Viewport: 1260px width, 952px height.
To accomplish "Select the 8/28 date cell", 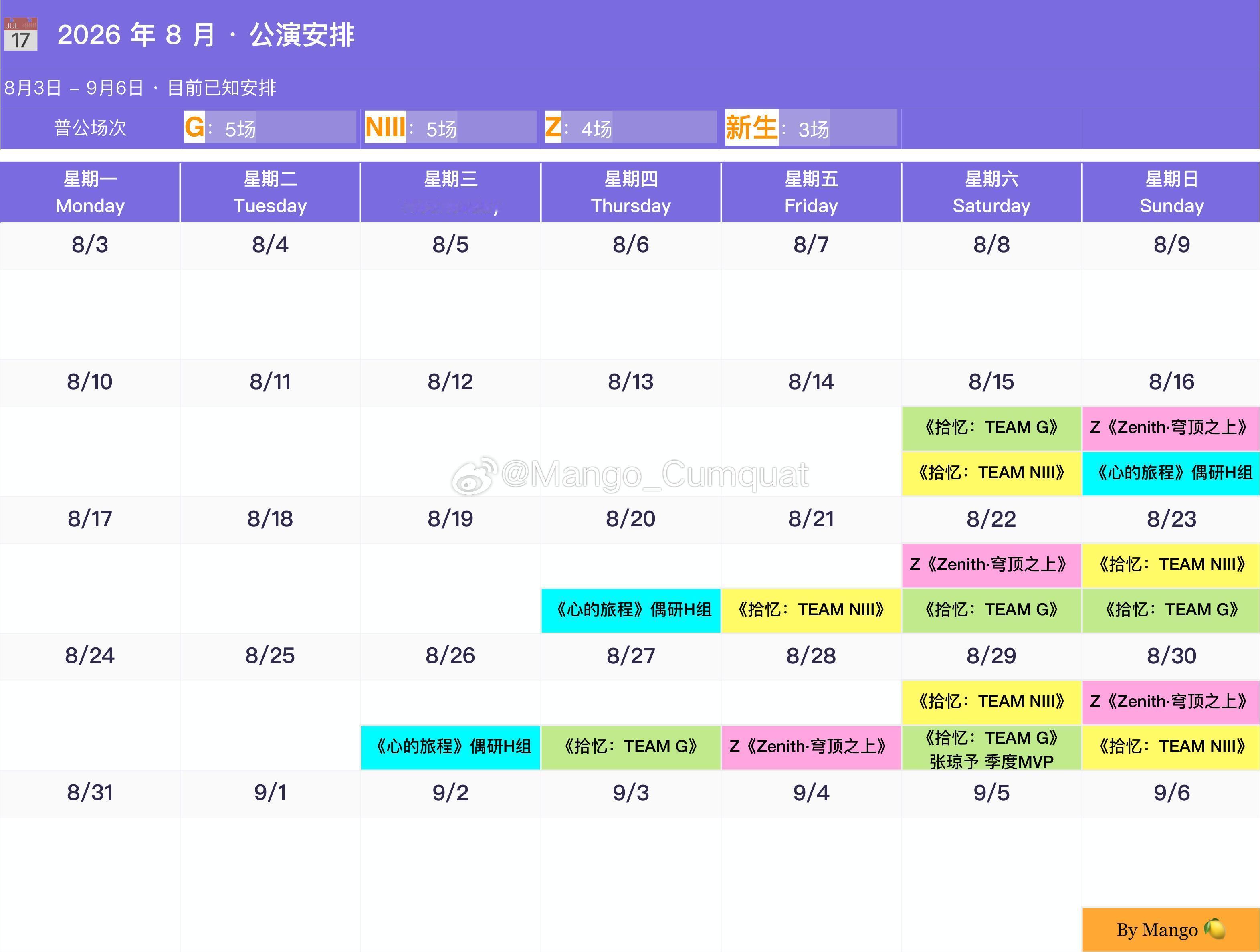I will pos(811,656).
